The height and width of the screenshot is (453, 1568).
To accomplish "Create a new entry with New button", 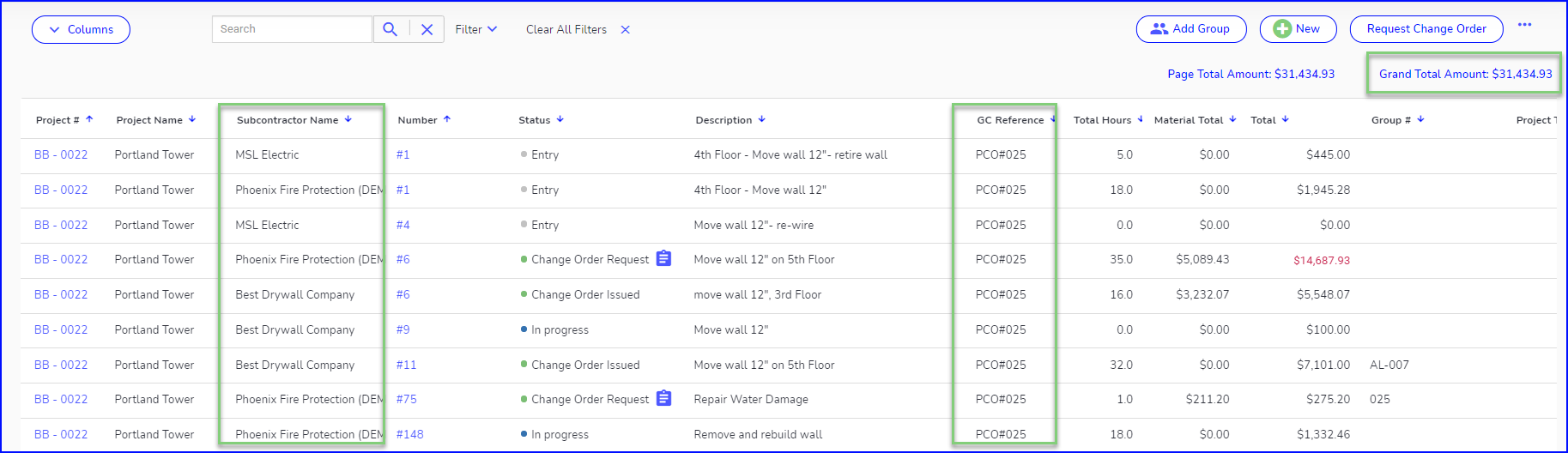I will tap(1298, 28).
